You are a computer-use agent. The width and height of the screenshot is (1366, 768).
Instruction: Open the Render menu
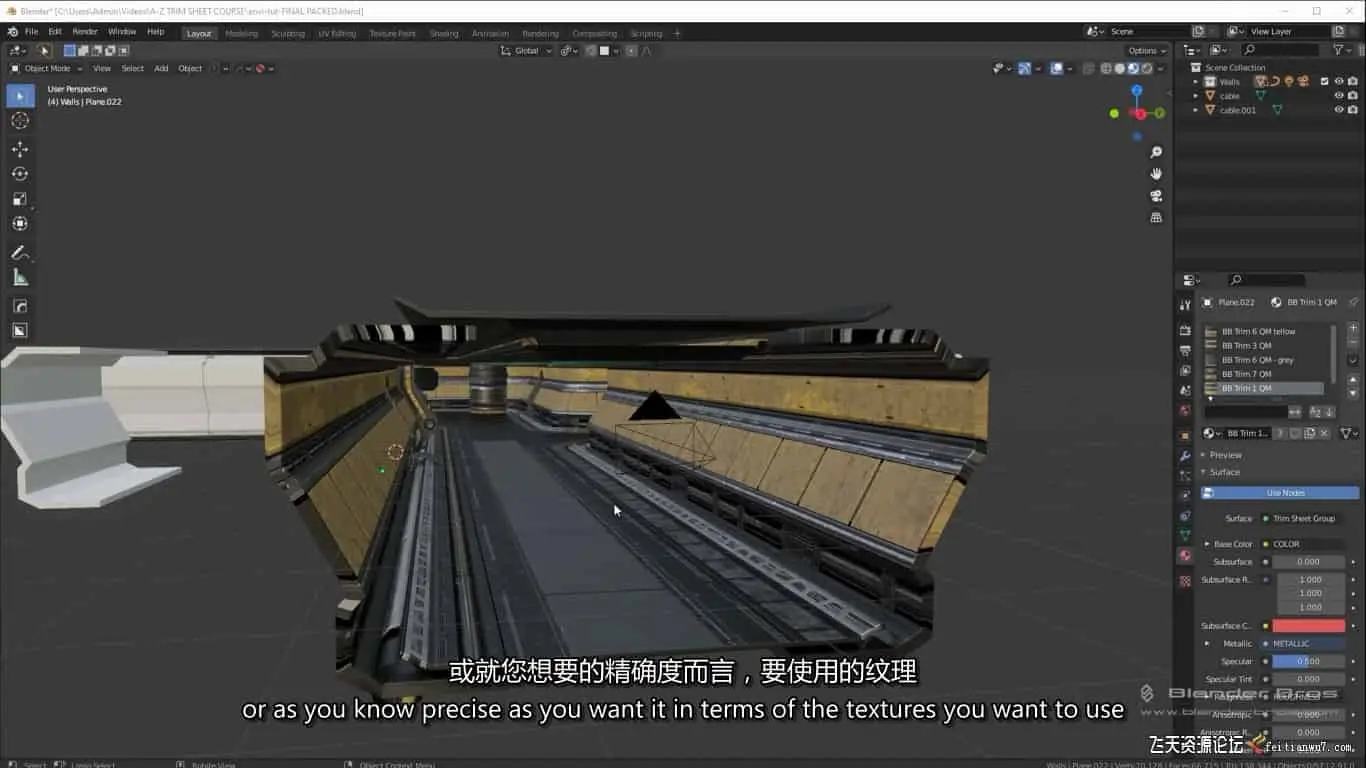tap(85, 32)
